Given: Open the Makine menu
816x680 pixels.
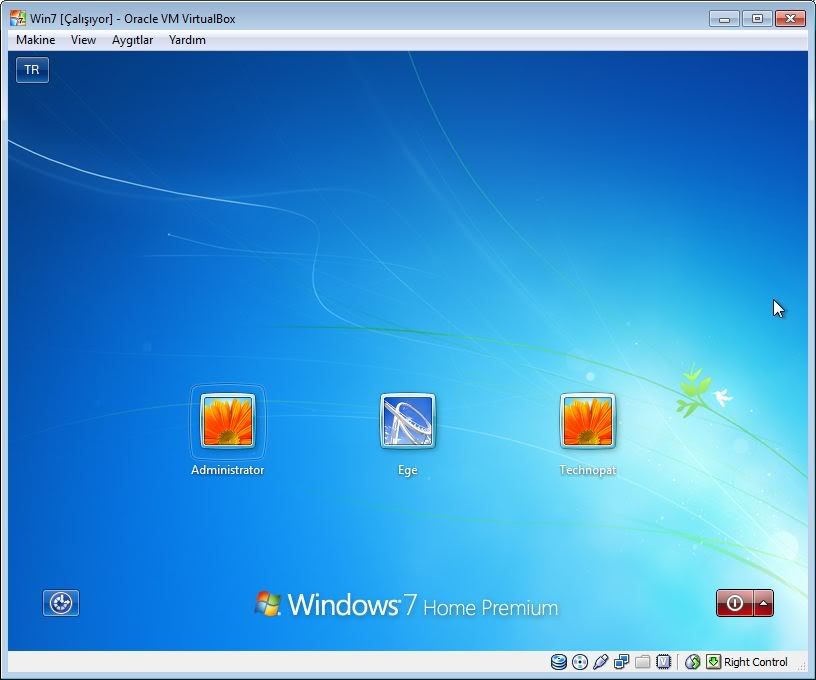Looking at the screenshot, I should [x=36, y=40].
